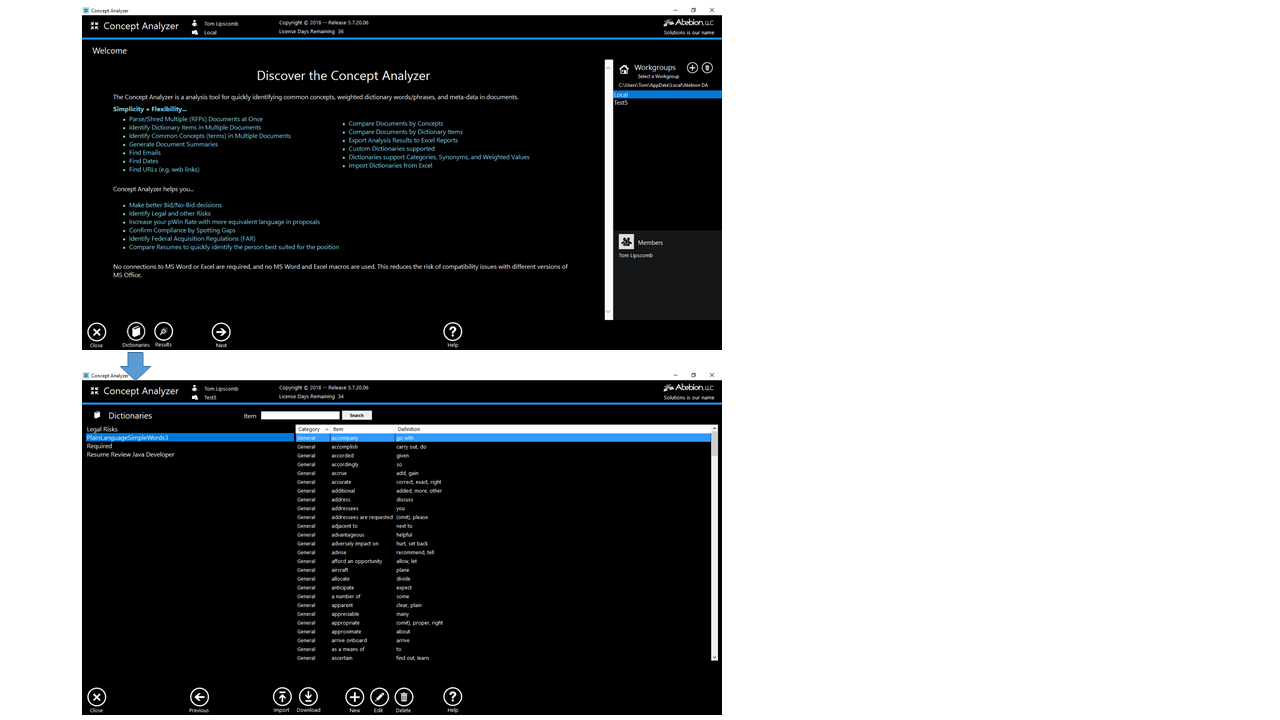Image resolution: width=1280 pixels, height=720 pixels.
Task: Select the 'accompany' item row
Action: (x=503, y=438)
